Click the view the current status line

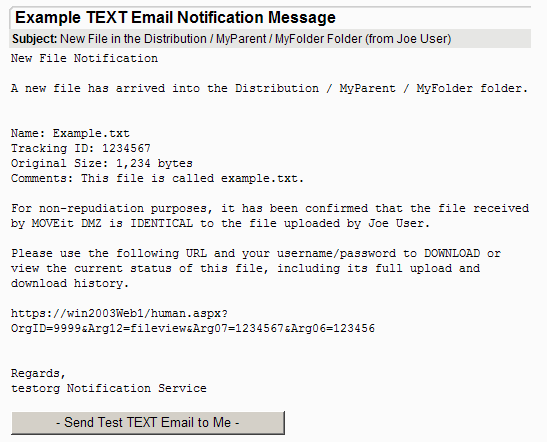(x=245, y=268)
